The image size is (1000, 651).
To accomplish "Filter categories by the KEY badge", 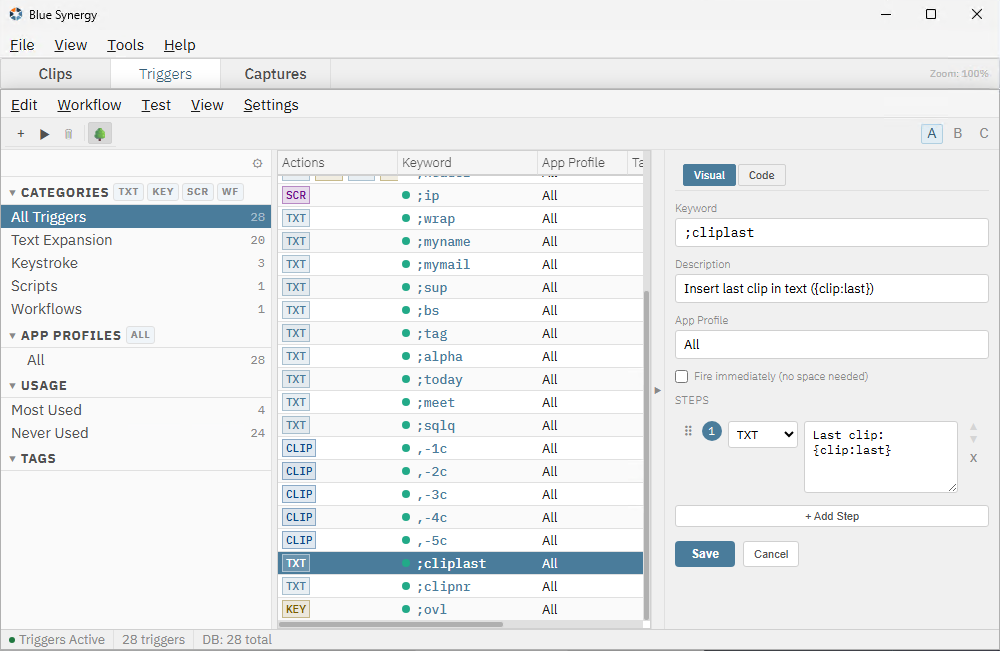I will tap(162, 192).
